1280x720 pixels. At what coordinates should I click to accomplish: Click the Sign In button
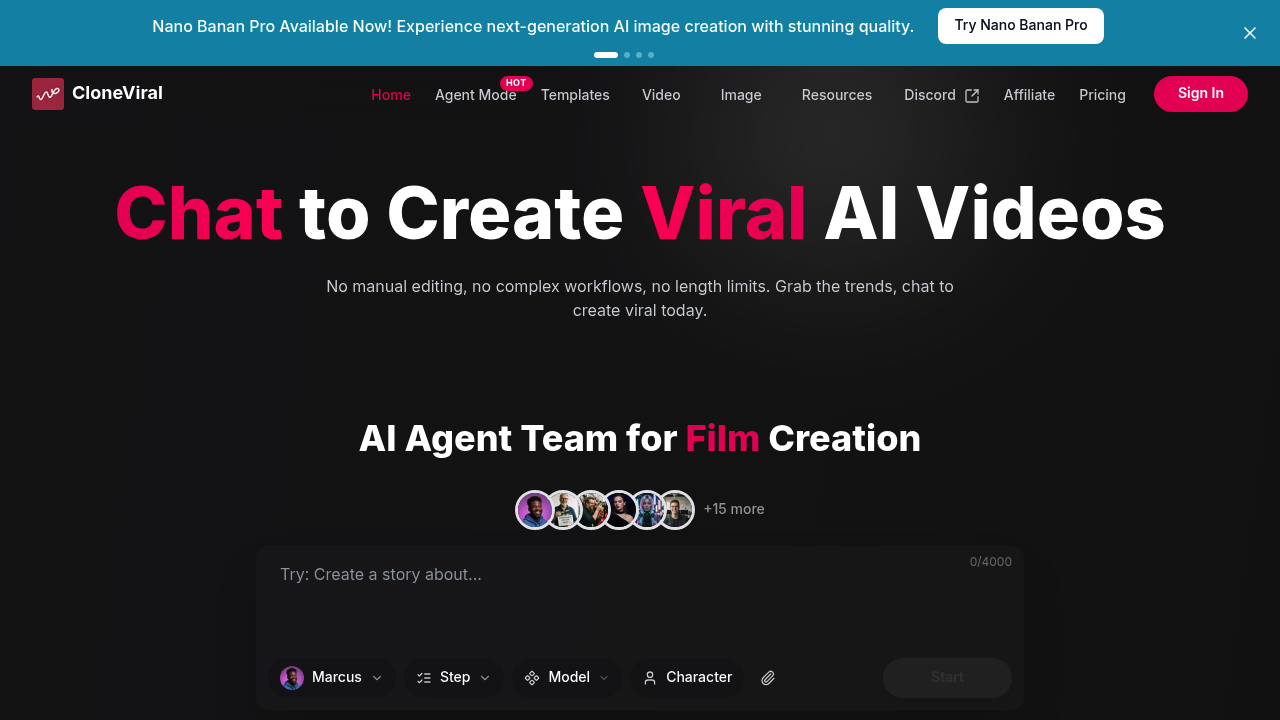click(1200, 93)
